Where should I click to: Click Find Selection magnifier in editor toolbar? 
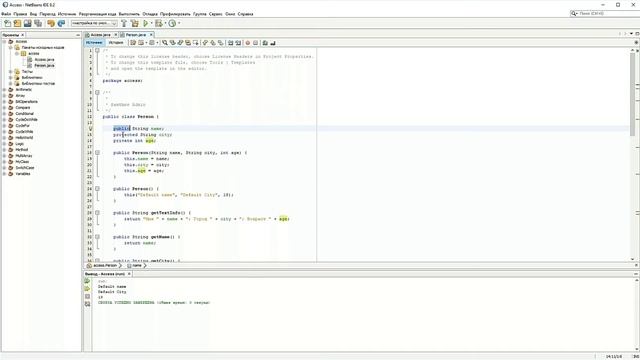(x=164, y=42)
